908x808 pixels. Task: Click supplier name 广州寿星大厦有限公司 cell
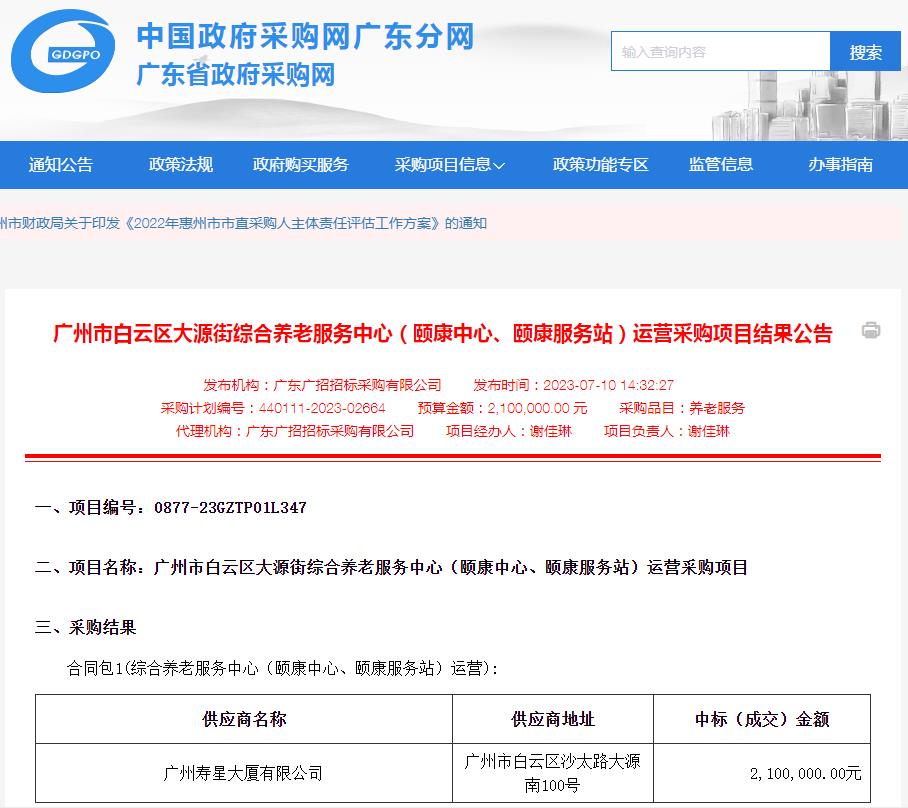[x=243, y=773]
